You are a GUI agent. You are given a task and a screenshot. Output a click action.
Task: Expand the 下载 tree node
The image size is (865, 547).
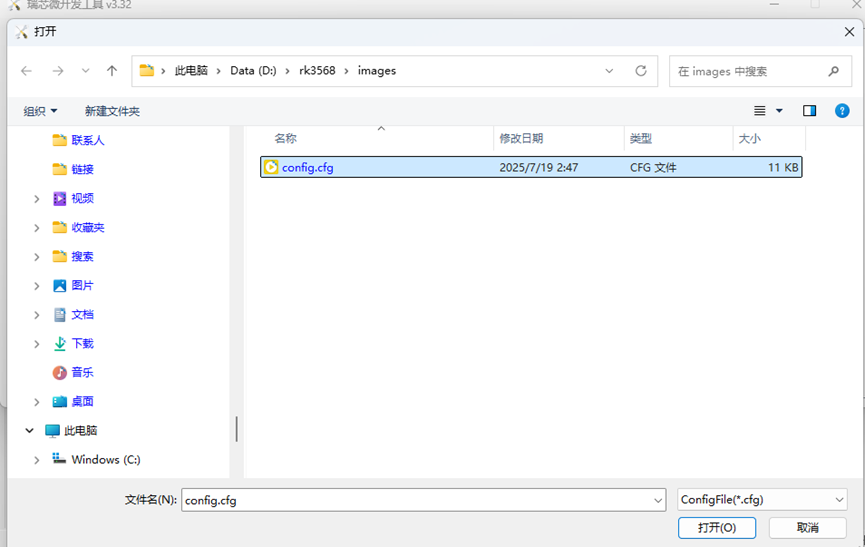(x=36, y=344)
